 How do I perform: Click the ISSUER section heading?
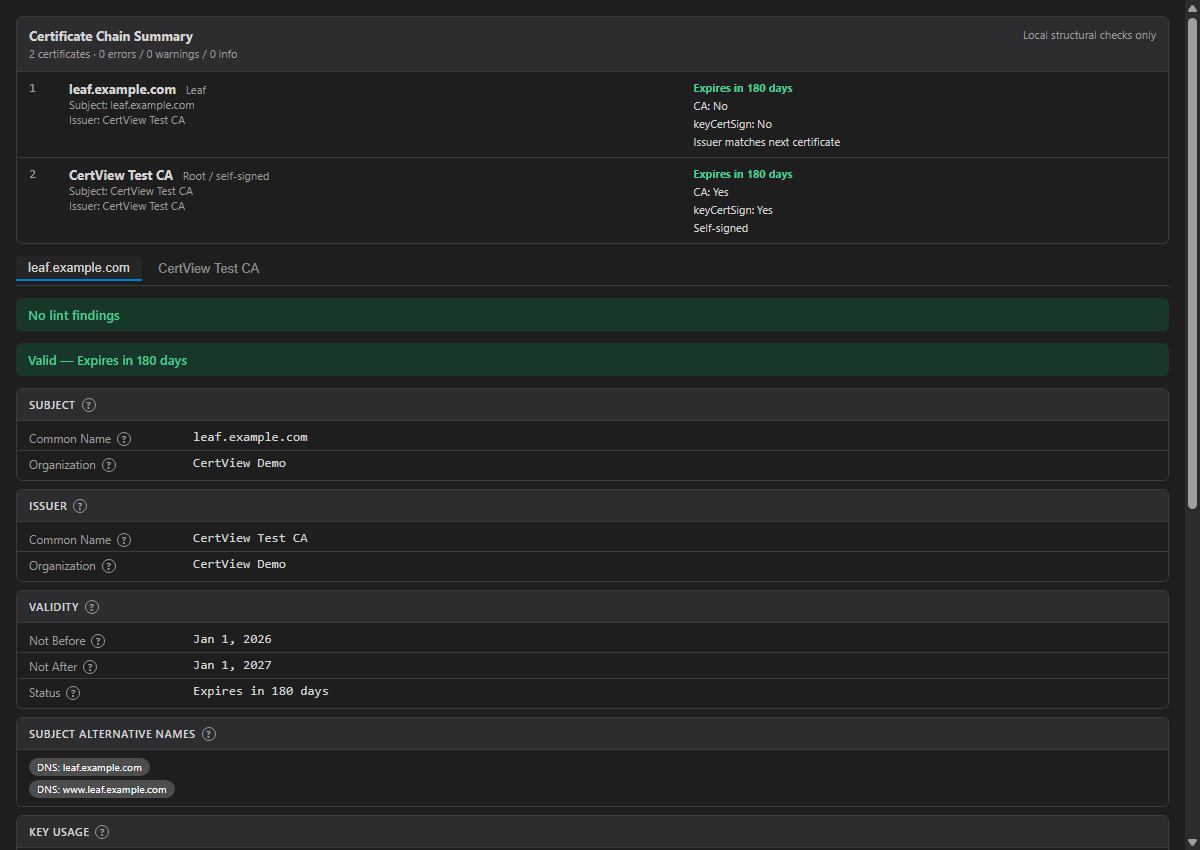[x=48, y=506]
